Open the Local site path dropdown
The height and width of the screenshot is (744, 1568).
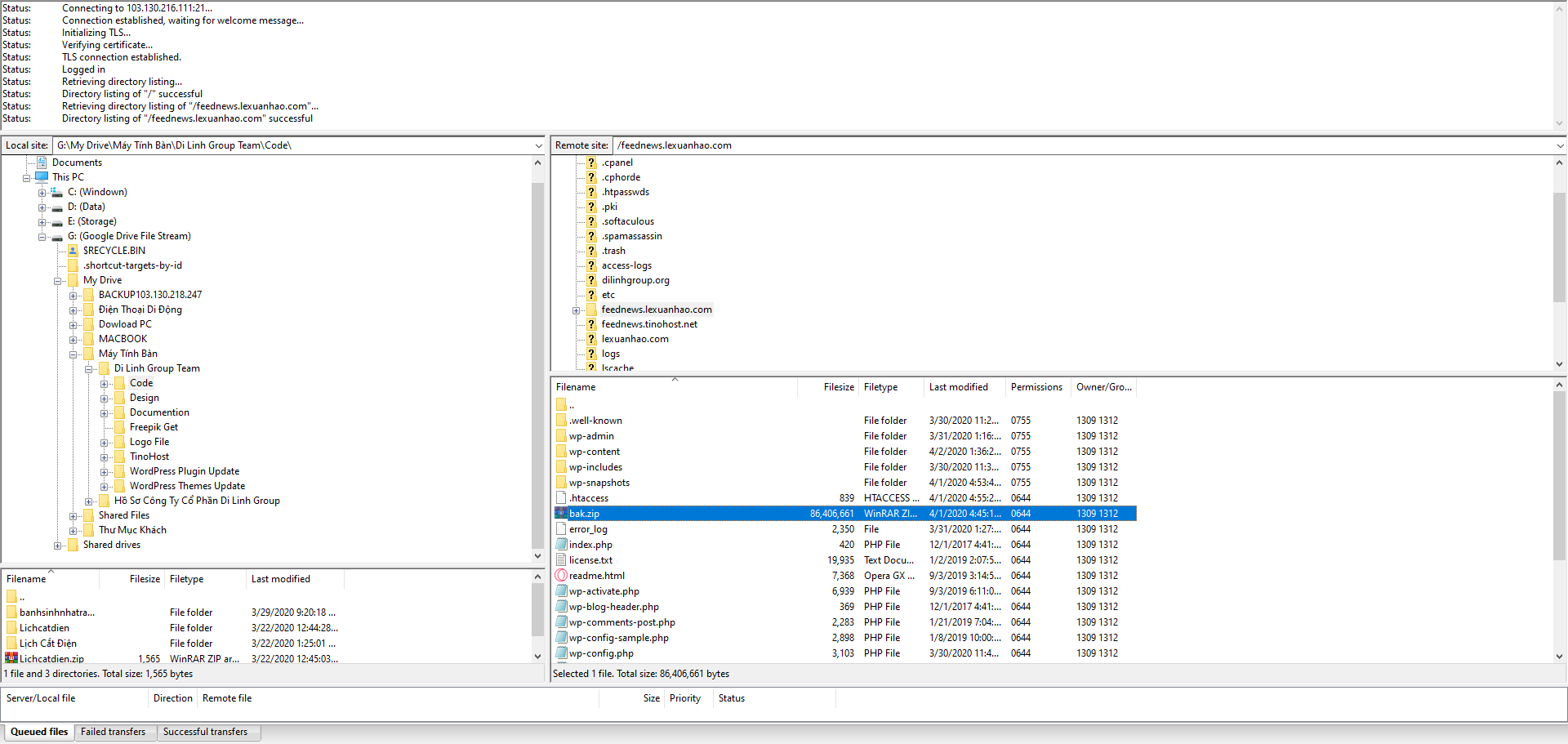(x=538, y=146)
